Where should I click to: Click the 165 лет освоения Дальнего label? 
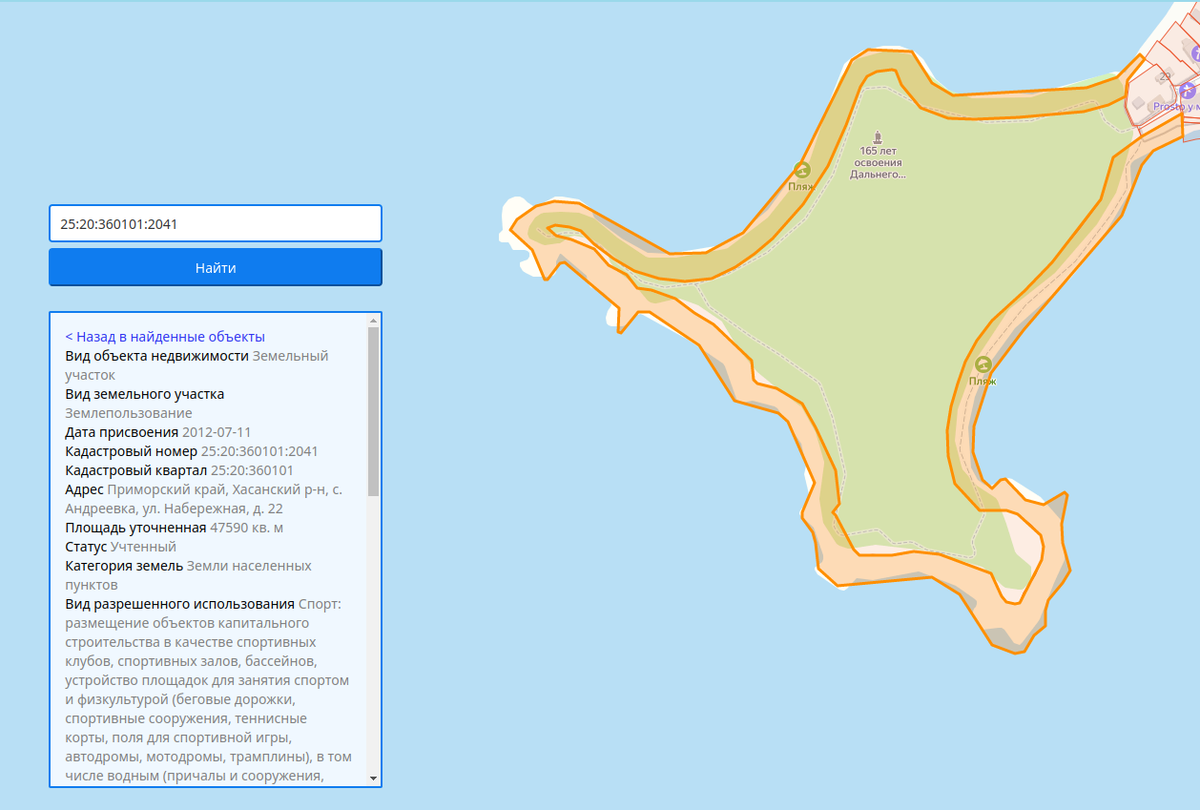(876, 162)
